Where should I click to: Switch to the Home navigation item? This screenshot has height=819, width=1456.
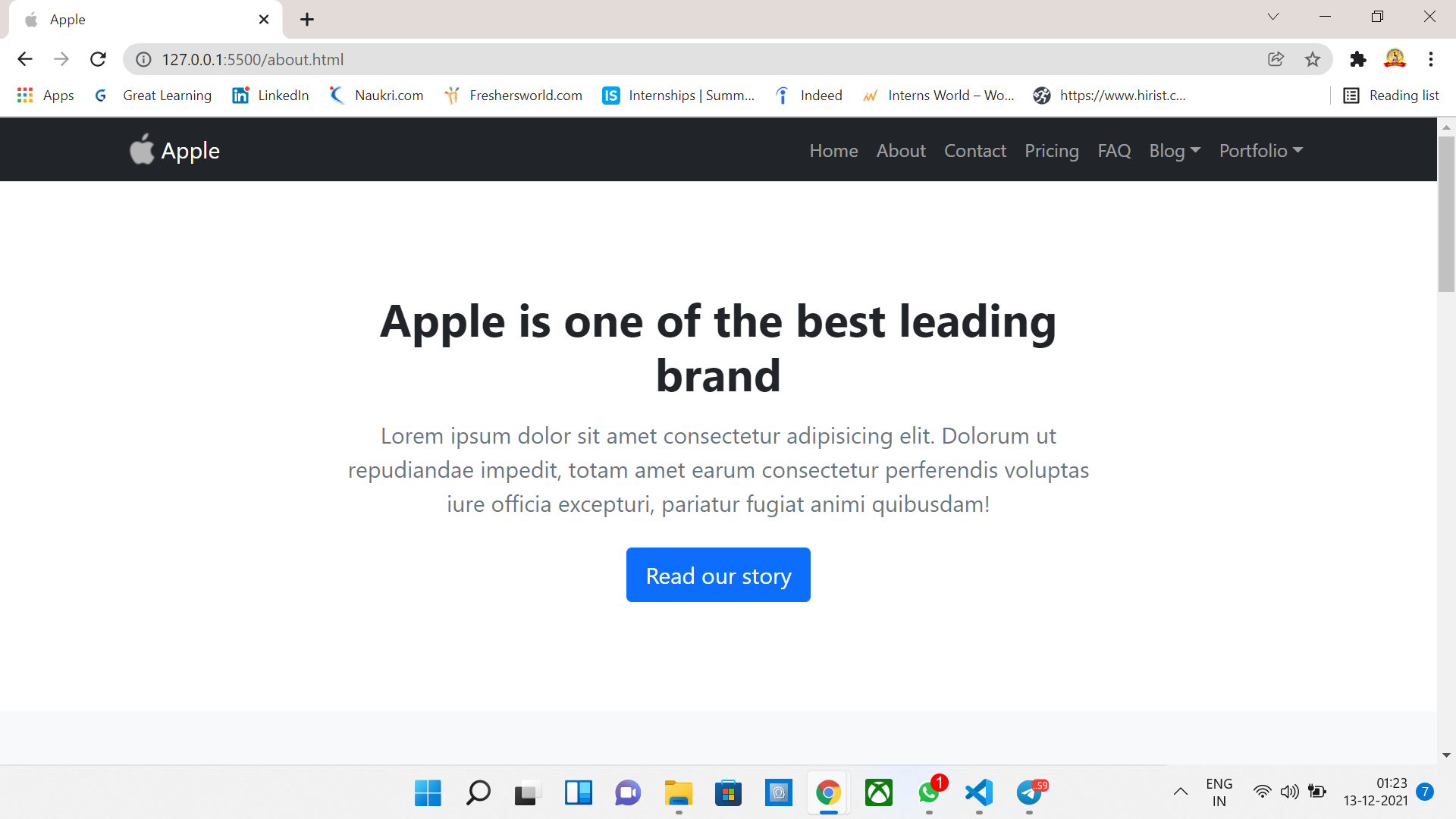point(833,150)
